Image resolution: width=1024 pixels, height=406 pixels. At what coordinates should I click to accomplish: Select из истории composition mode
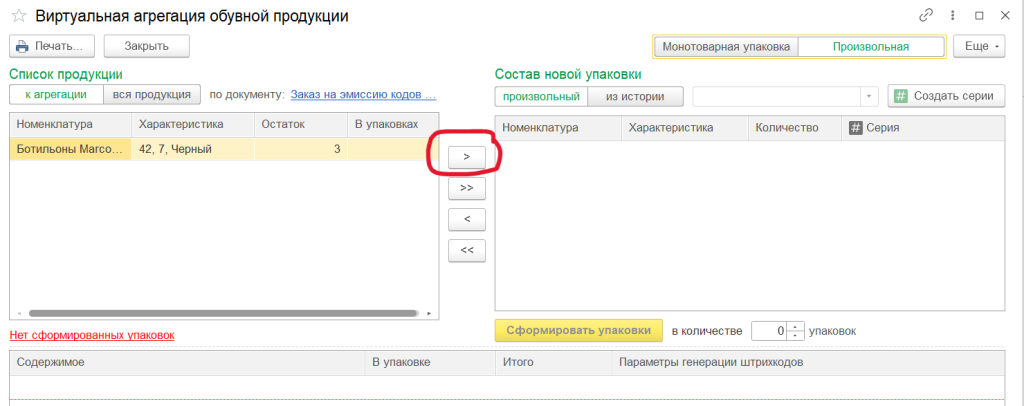pos(635,97)
